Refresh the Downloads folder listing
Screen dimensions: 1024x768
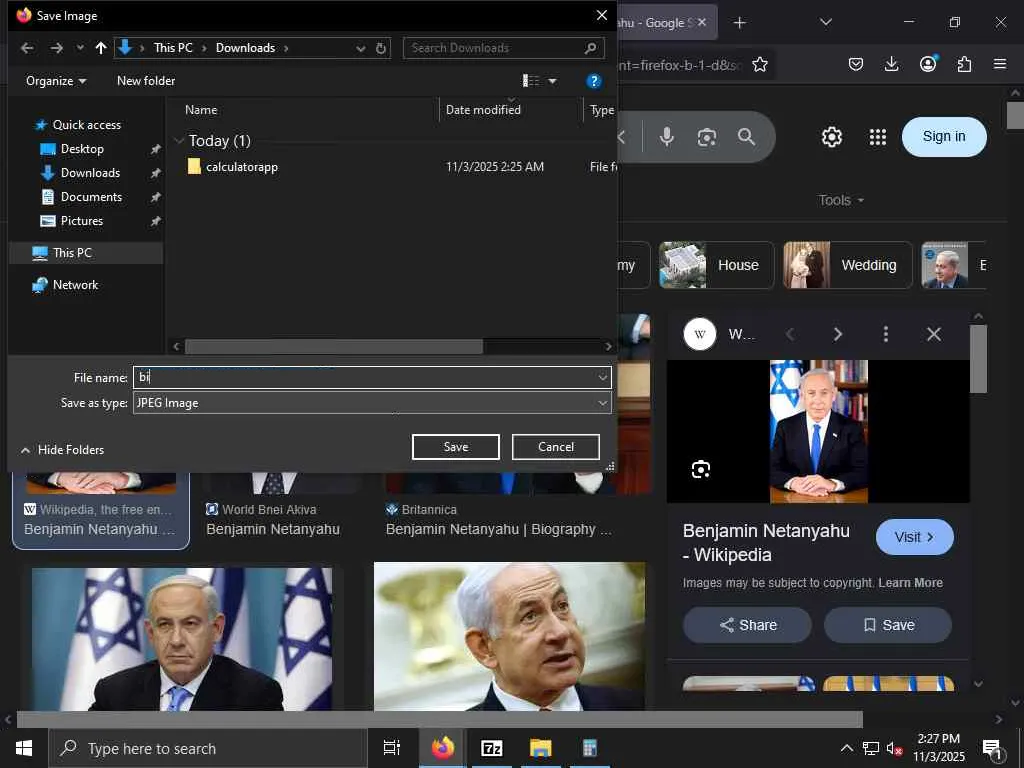[x=381, y=48]
